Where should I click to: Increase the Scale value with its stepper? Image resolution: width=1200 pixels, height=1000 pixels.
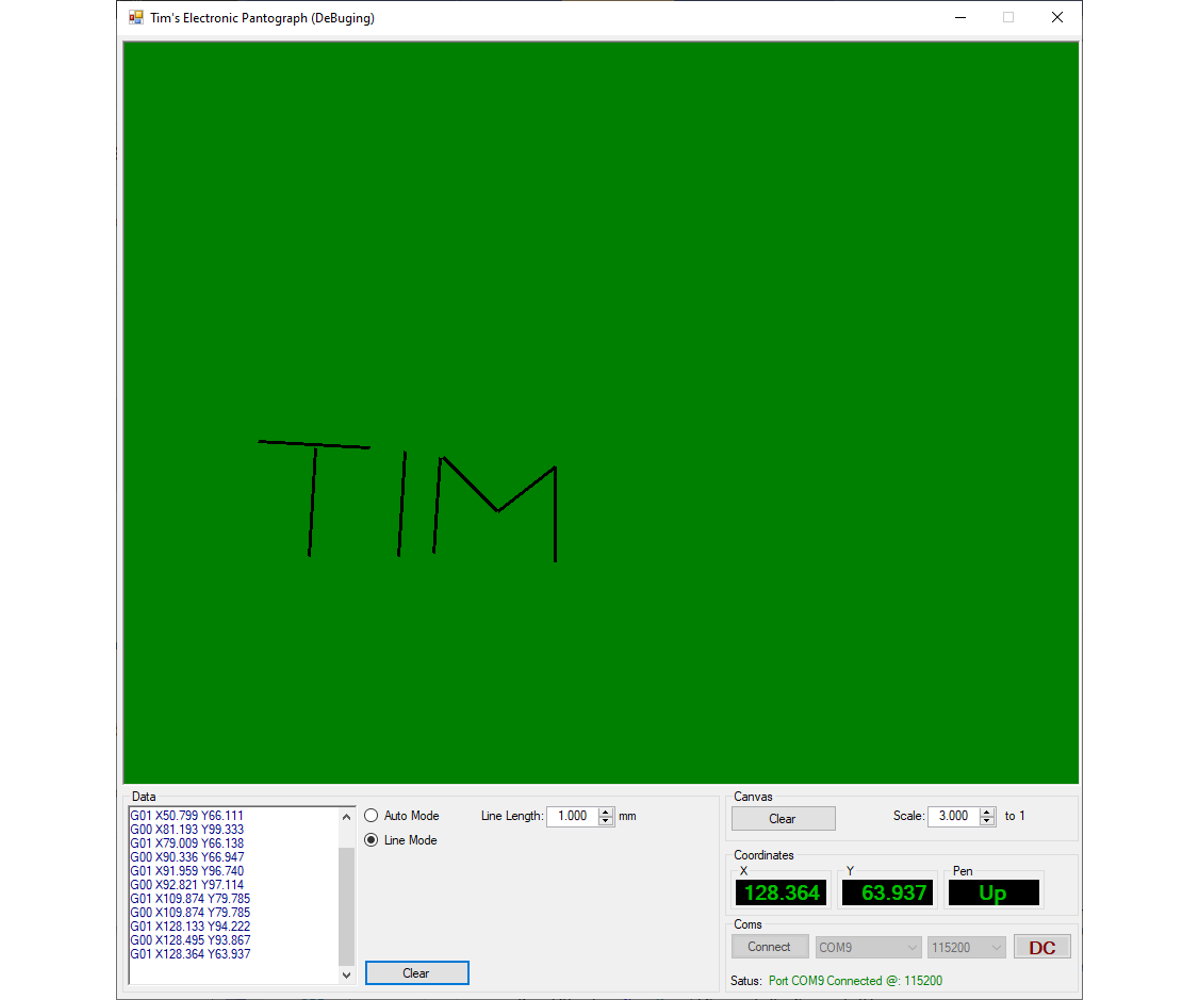click(988, 811)
